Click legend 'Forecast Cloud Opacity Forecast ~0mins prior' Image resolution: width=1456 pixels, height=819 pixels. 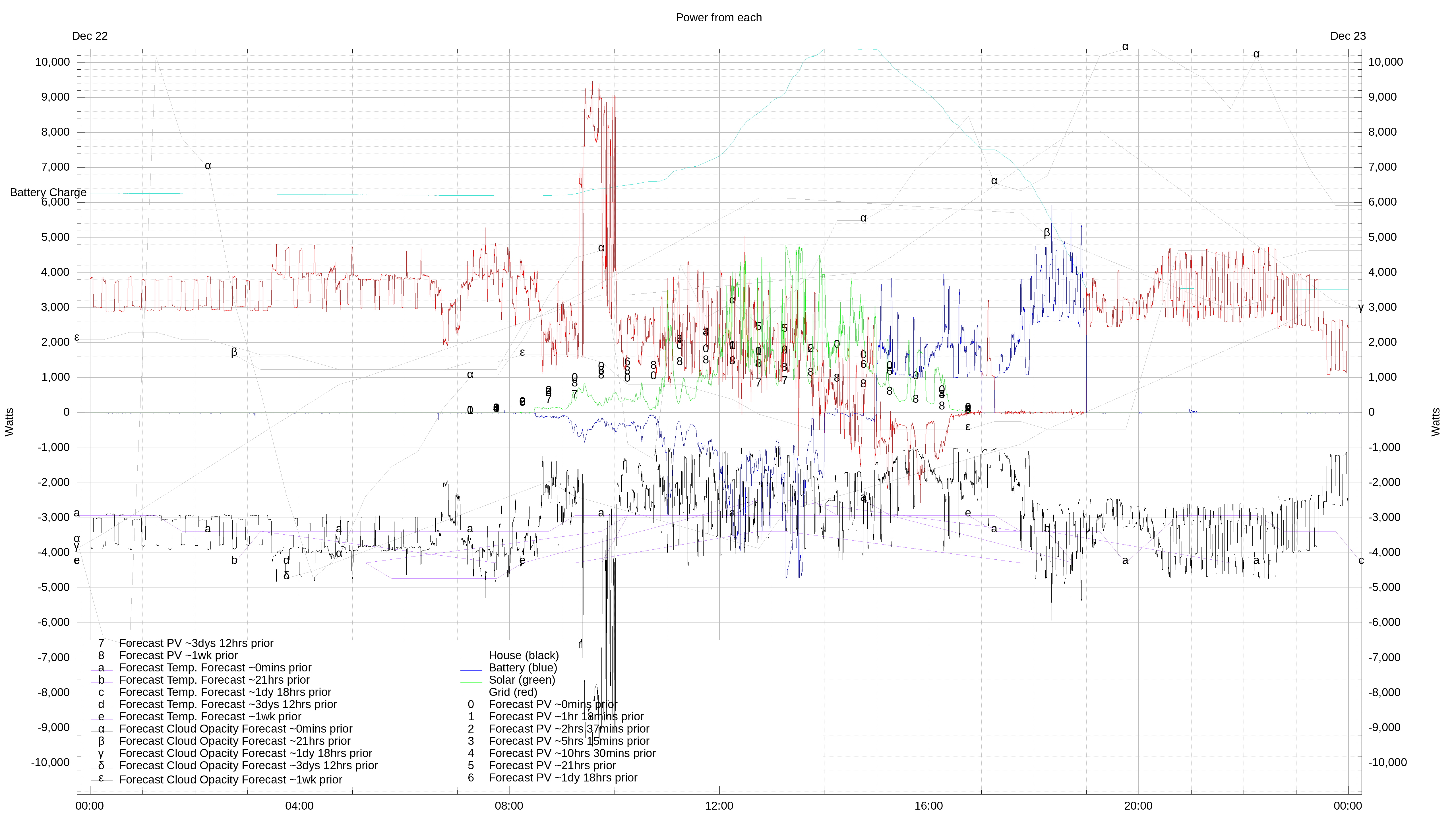tap(236, 729)
